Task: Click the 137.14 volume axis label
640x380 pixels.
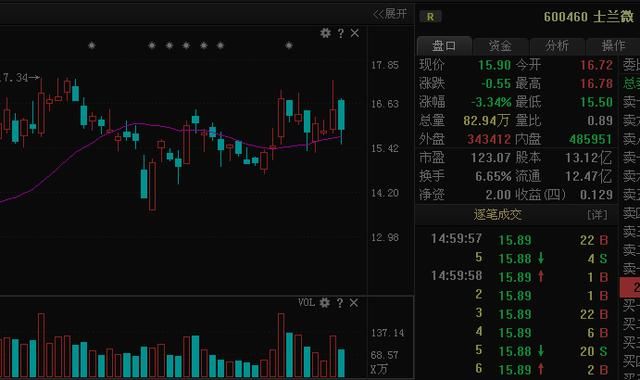Action: 387,333
